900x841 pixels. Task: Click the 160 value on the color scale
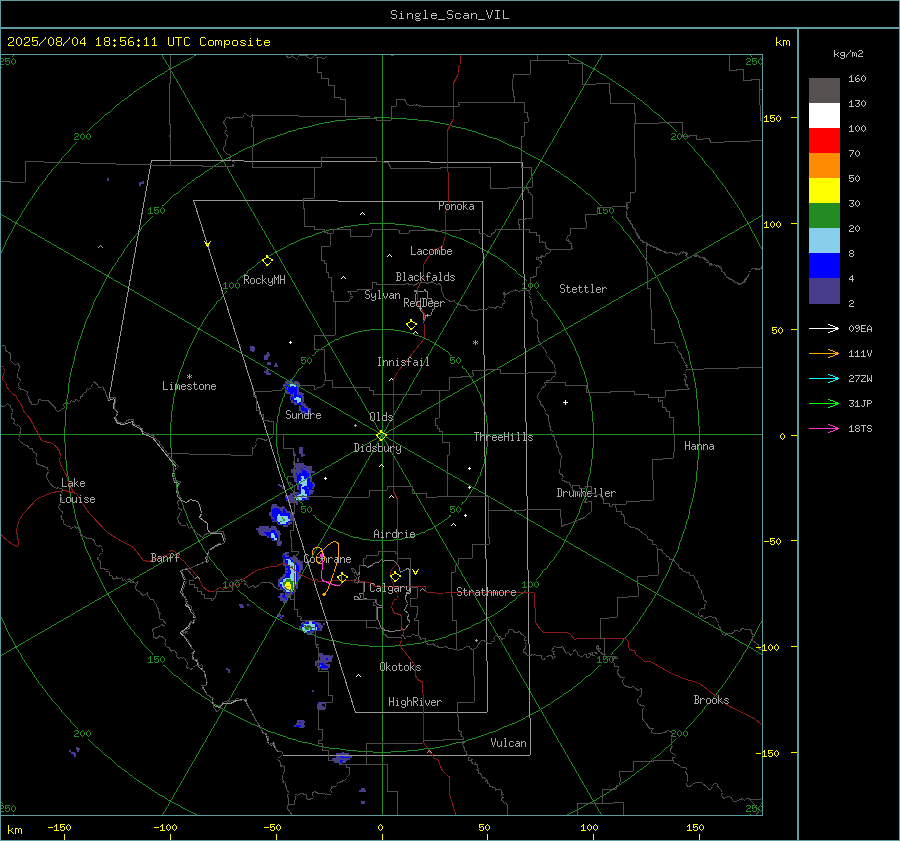pyautogui.click(x=857, y=79)
